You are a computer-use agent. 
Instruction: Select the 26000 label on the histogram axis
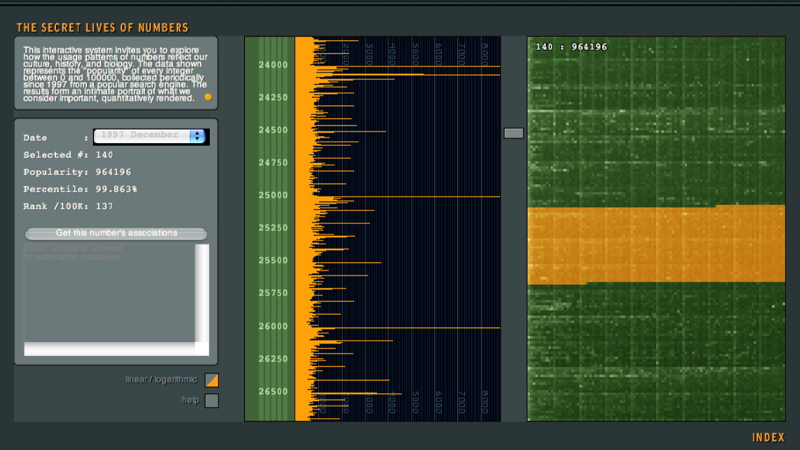273,327
